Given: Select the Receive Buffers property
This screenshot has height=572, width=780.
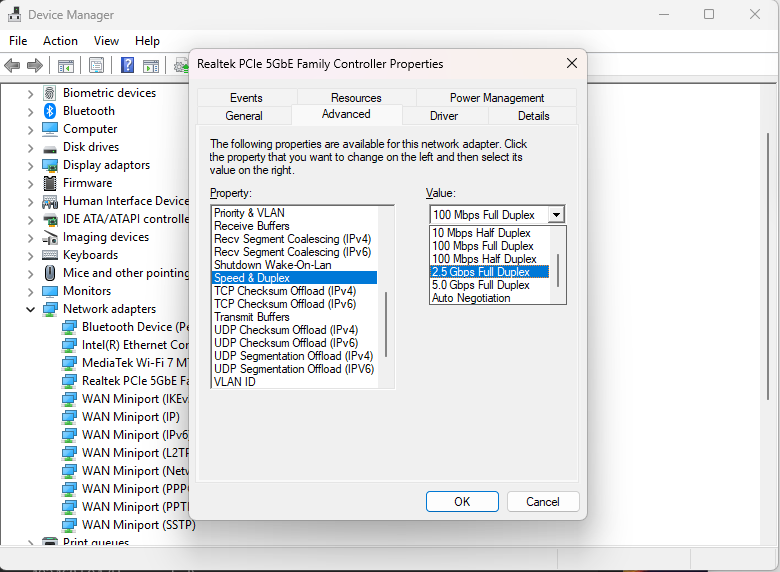Looking at the screenshot, I should 294,226.
